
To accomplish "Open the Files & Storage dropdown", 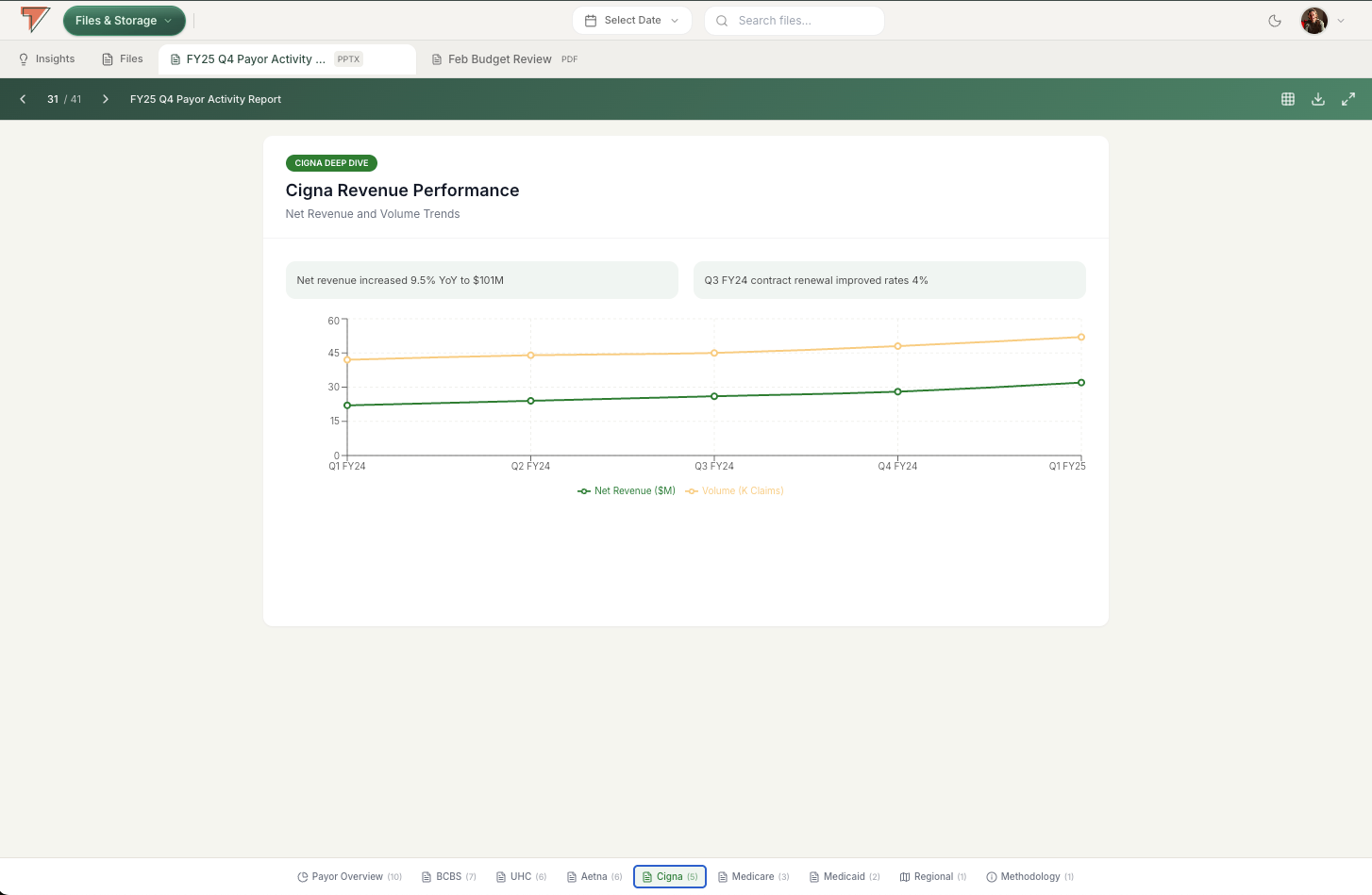I will tap(124, 21).
